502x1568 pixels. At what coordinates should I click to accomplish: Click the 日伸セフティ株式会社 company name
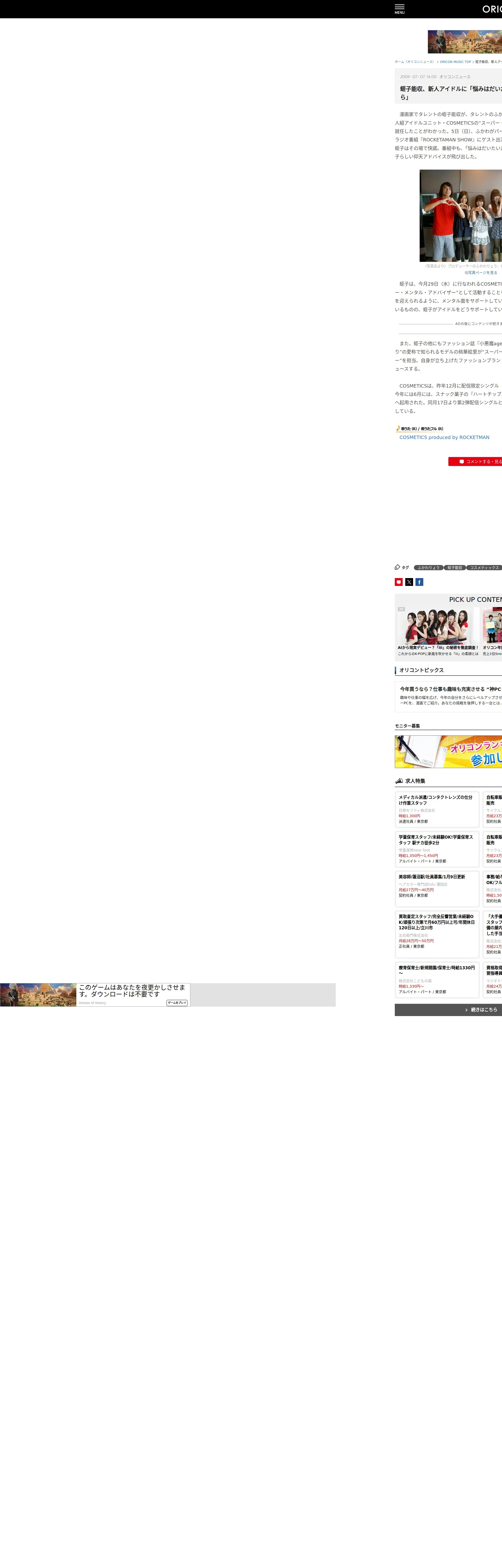pos(417,810)
